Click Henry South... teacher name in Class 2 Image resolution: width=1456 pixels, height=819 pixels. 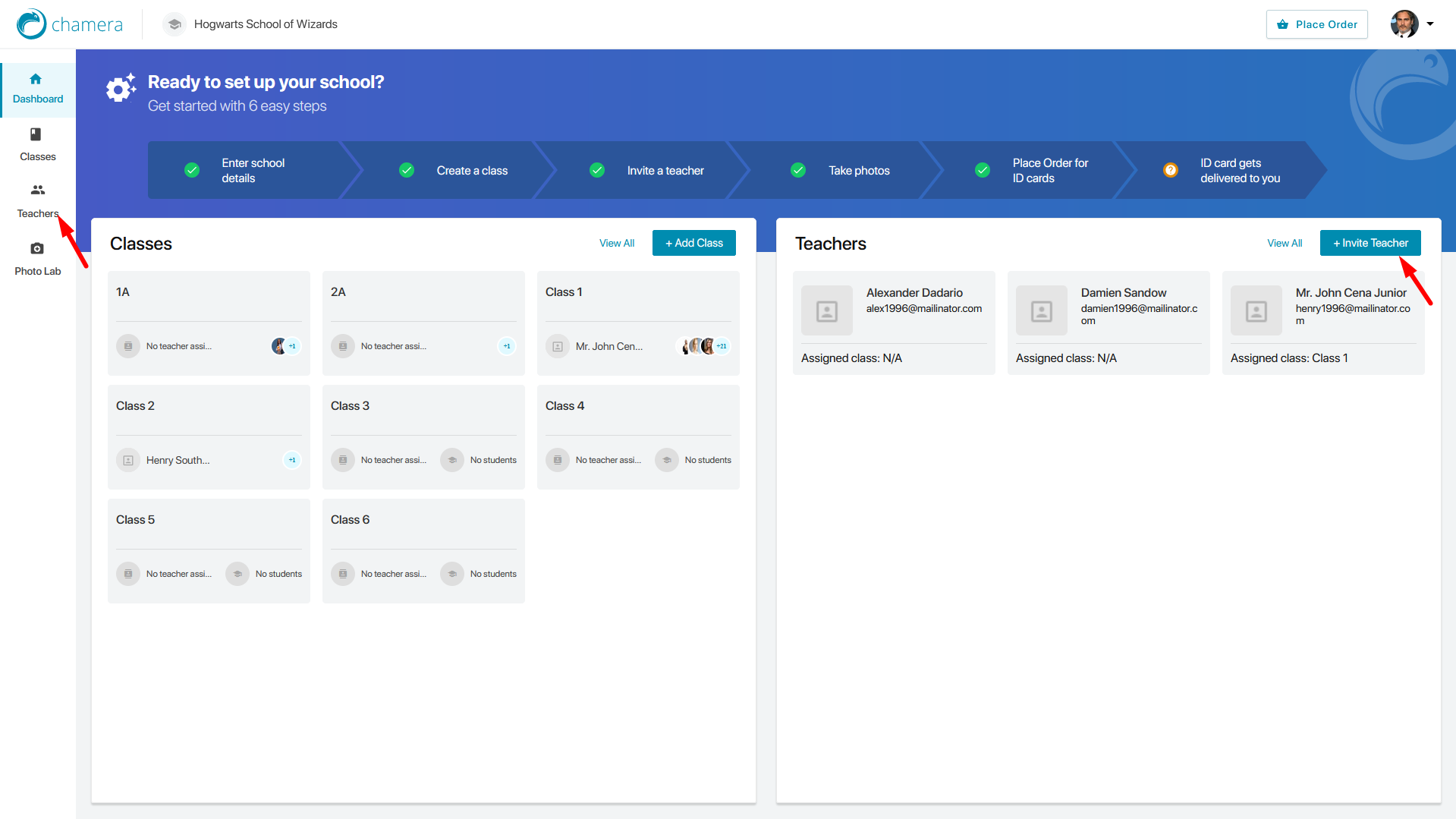click(178, 460)
